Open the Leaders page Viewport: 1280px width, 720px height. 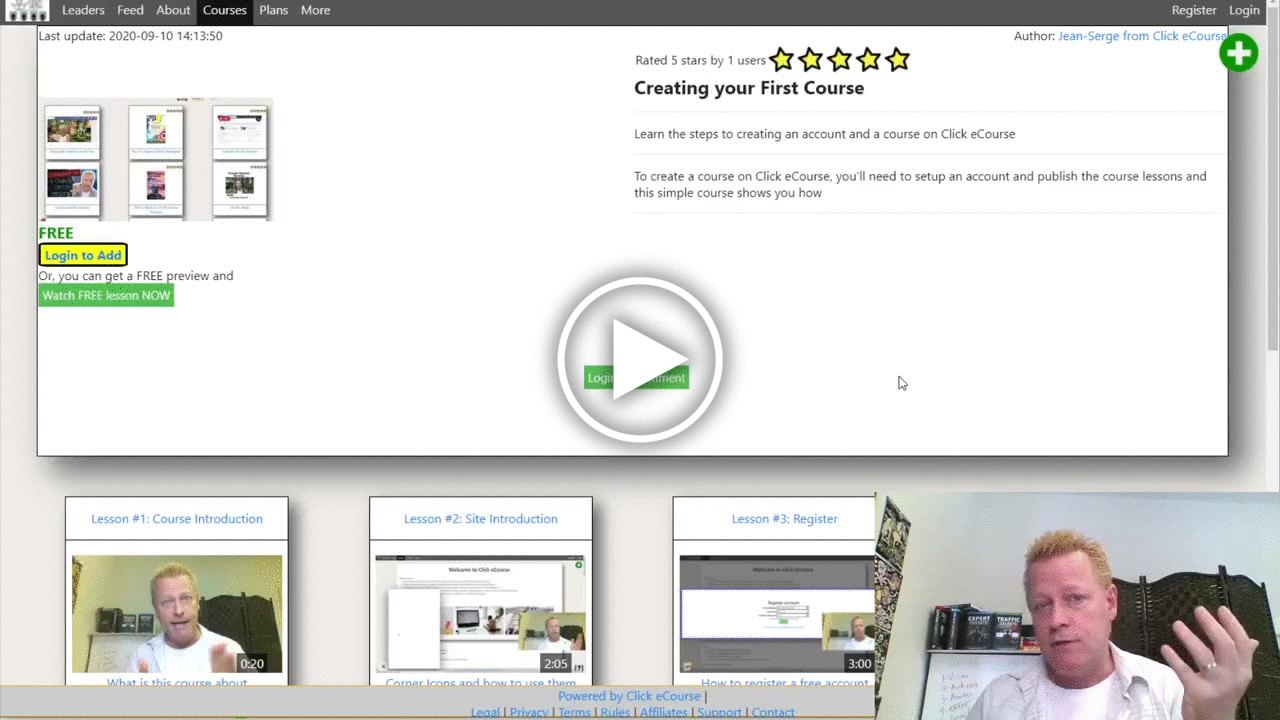coord(83,10)
